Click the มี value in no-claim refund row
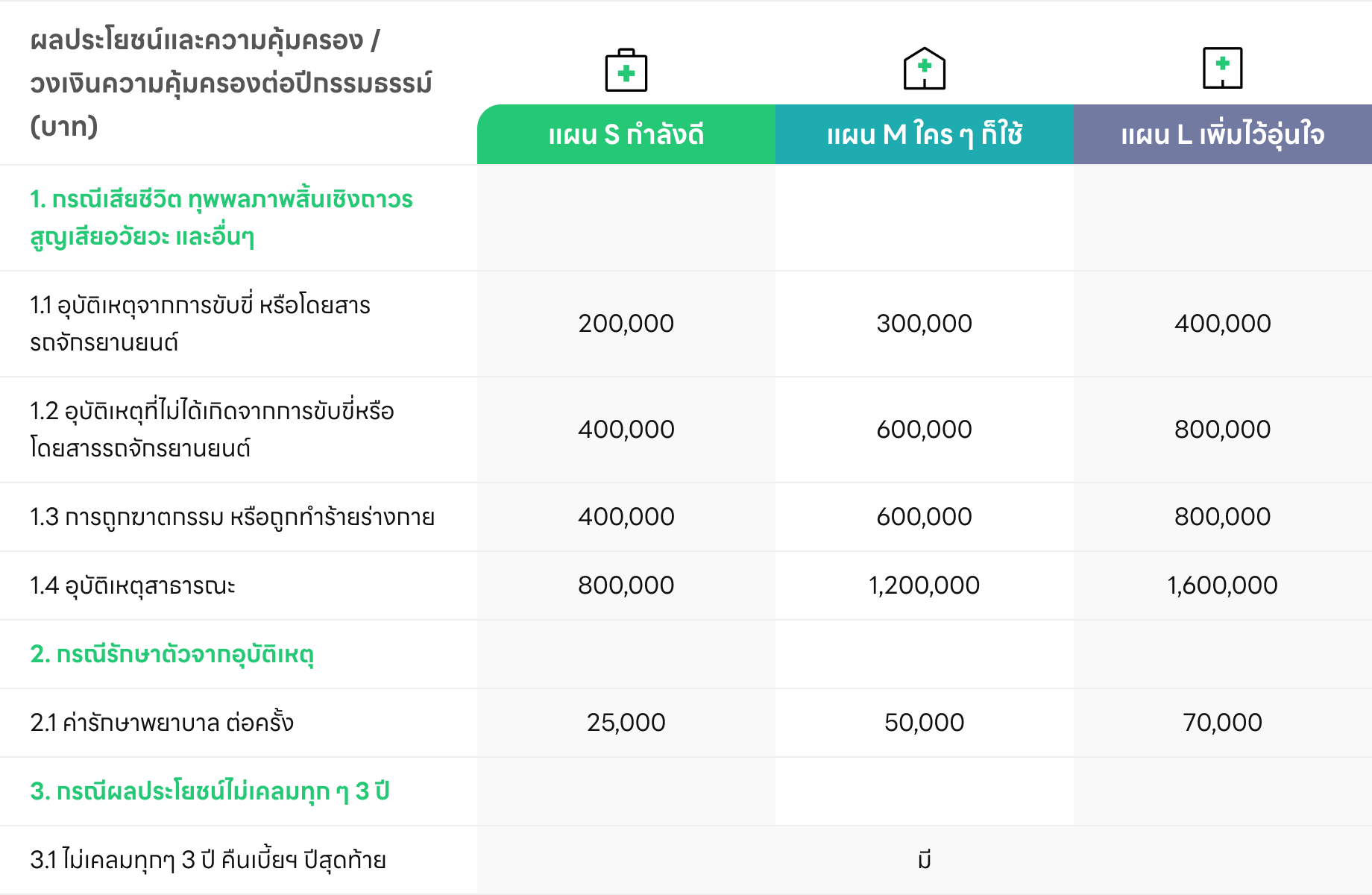 [x=924, y=860]
